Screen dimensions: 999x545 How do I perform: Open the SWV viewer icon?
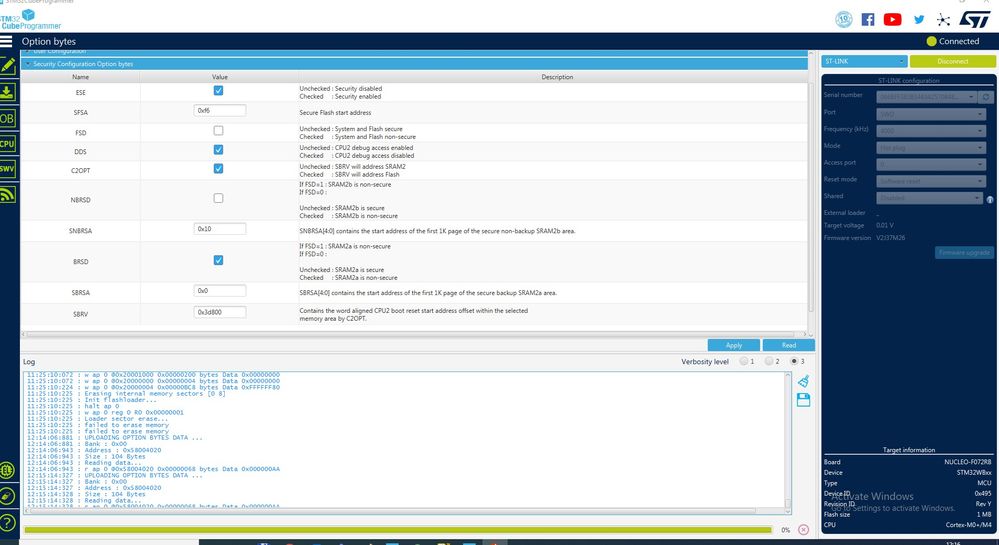click(x=7, y=169)
